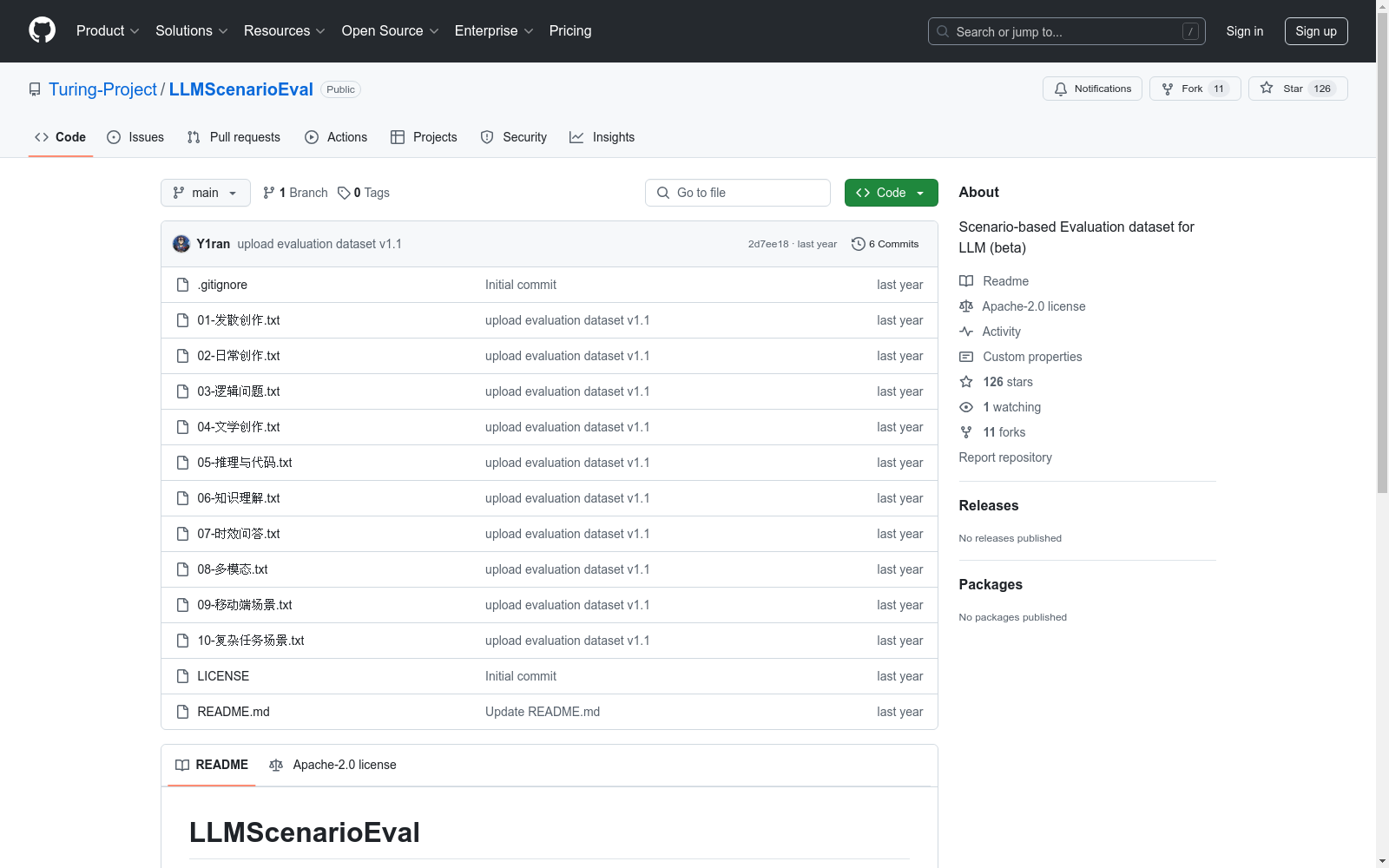Viewport: 1389px width, 868px height.
Task: Click the slash shortcut key icon
Action: 1190,31
